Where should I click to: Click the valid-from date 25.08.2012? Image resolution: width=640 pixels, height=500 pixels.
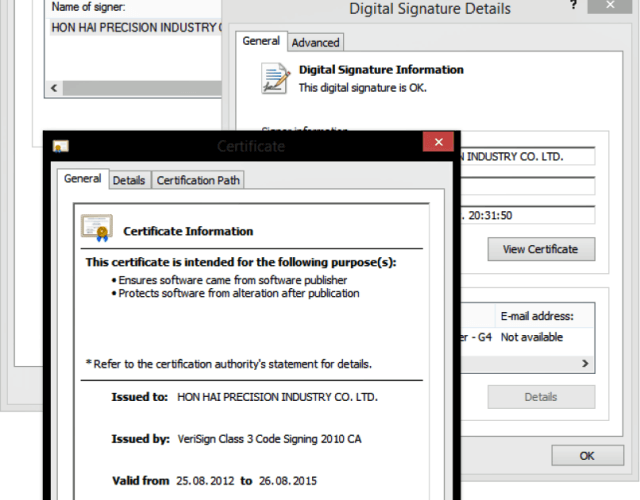[205, 481]
